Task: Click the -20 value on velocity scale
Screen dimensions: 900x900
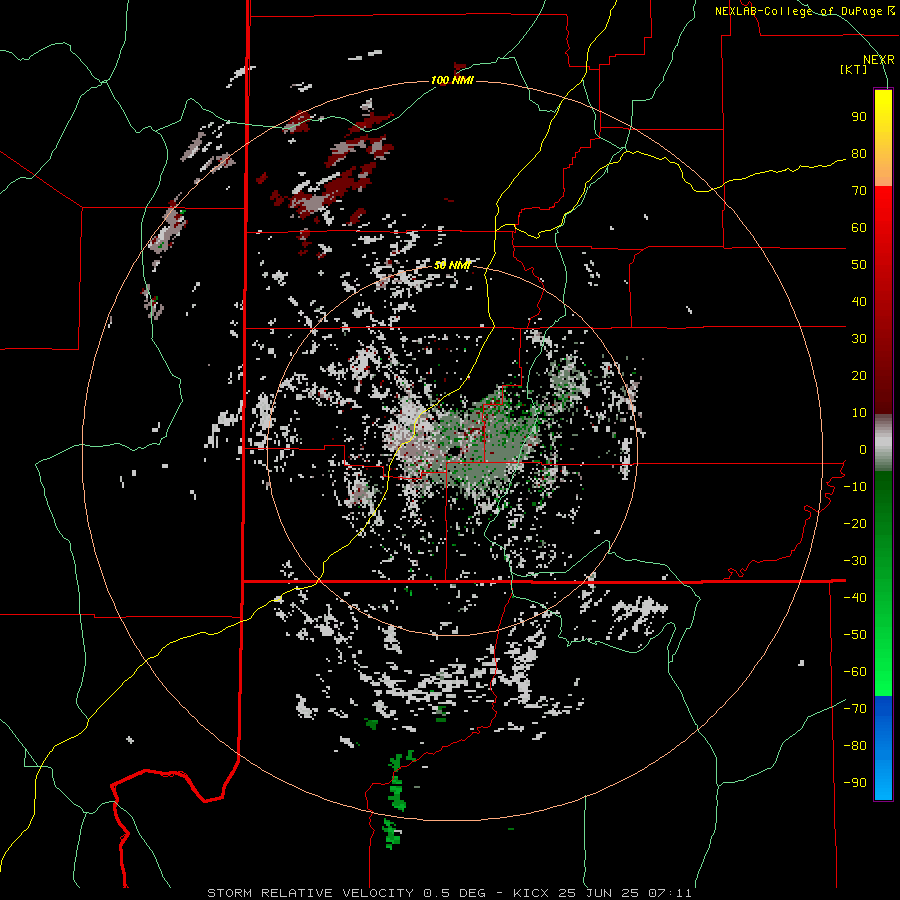Action: point(855,523)
